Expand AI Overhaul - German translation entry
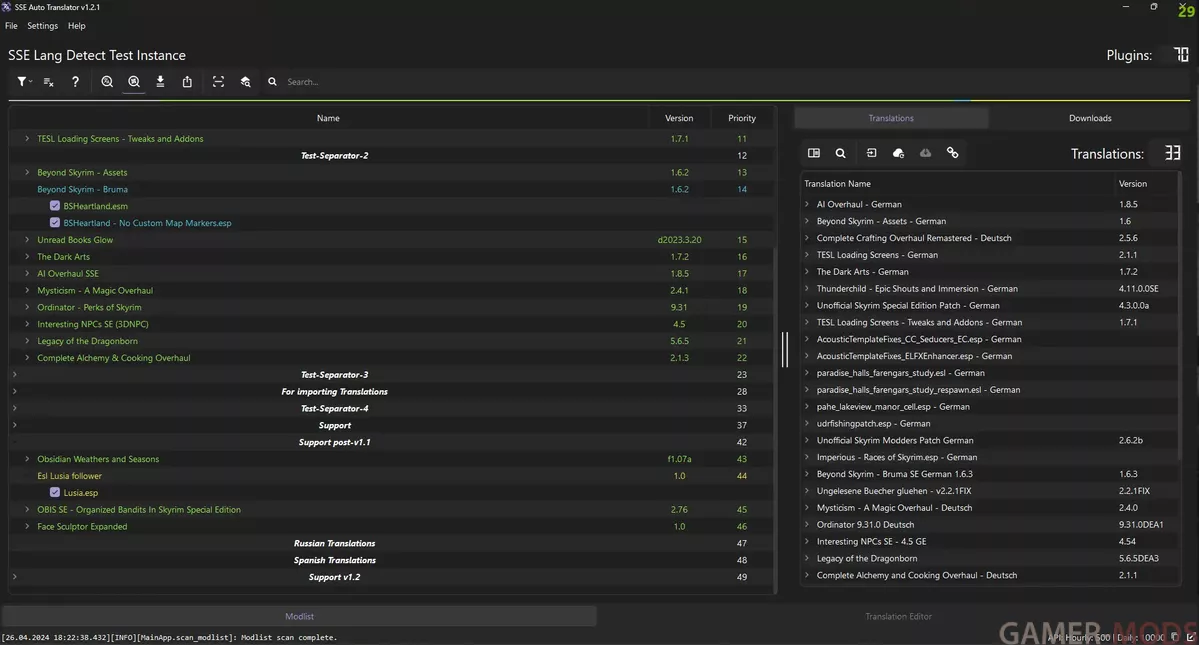 (x=807, y=204)
